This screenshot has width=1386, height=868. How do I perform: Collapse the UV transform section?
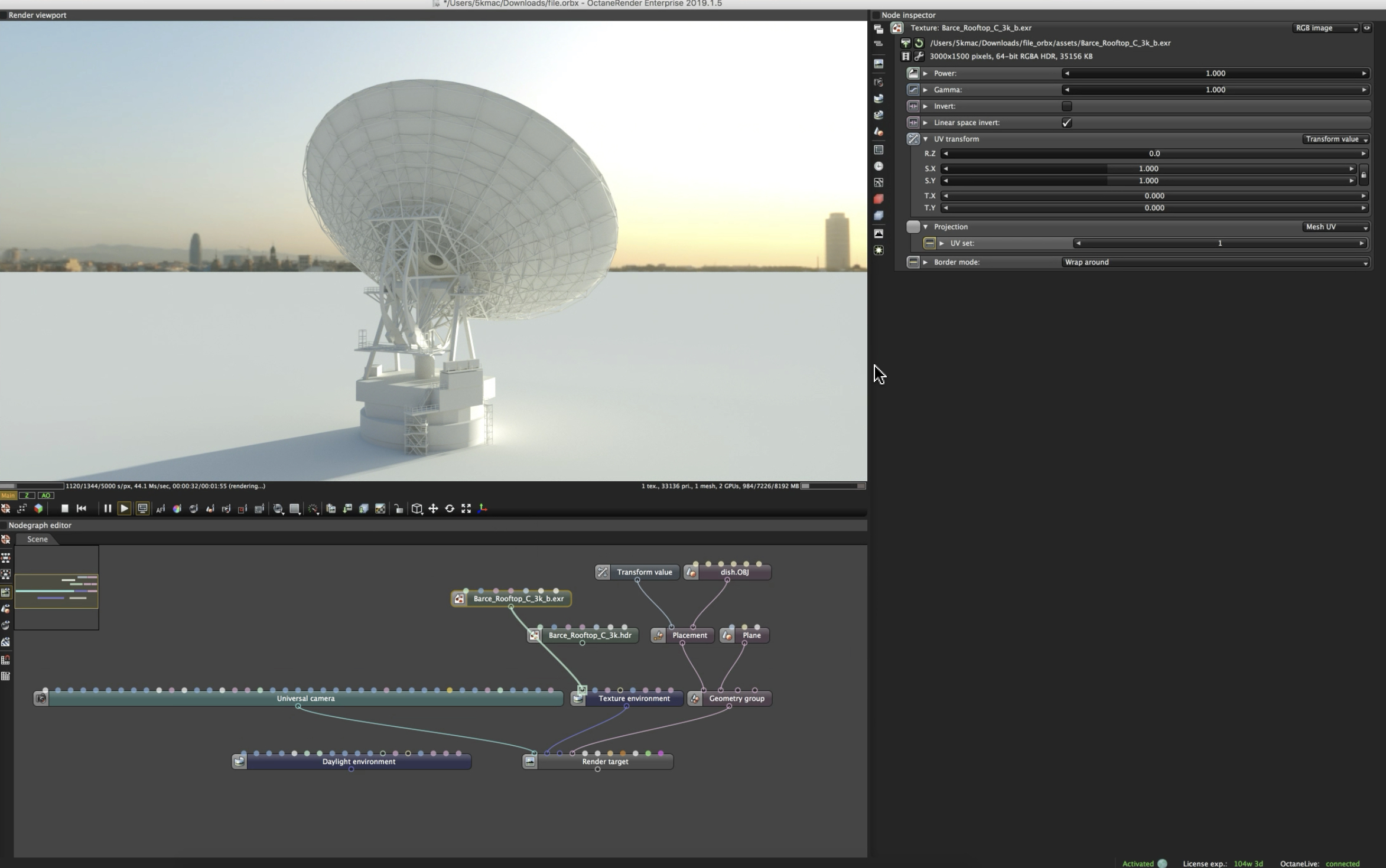coord(926,139)
